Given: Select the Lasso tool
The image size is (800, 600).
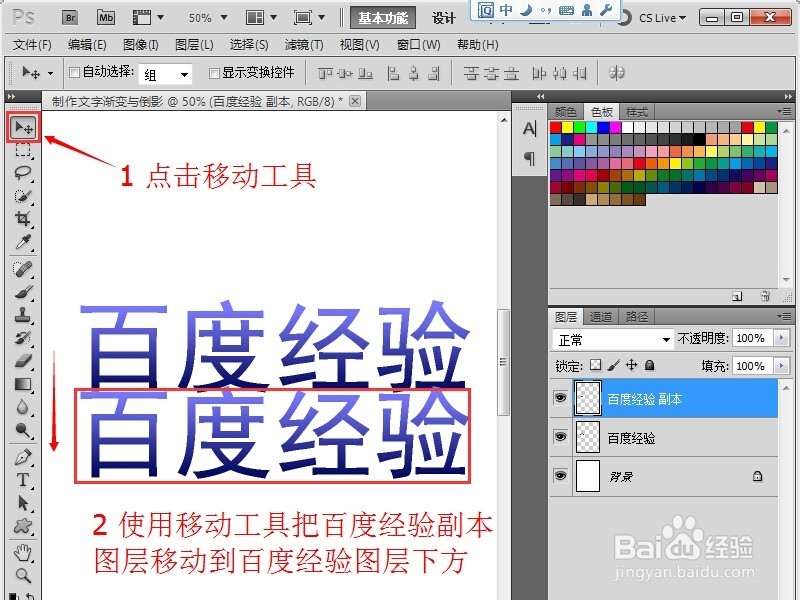Looking at the screenshot, I should coord(22,172).
